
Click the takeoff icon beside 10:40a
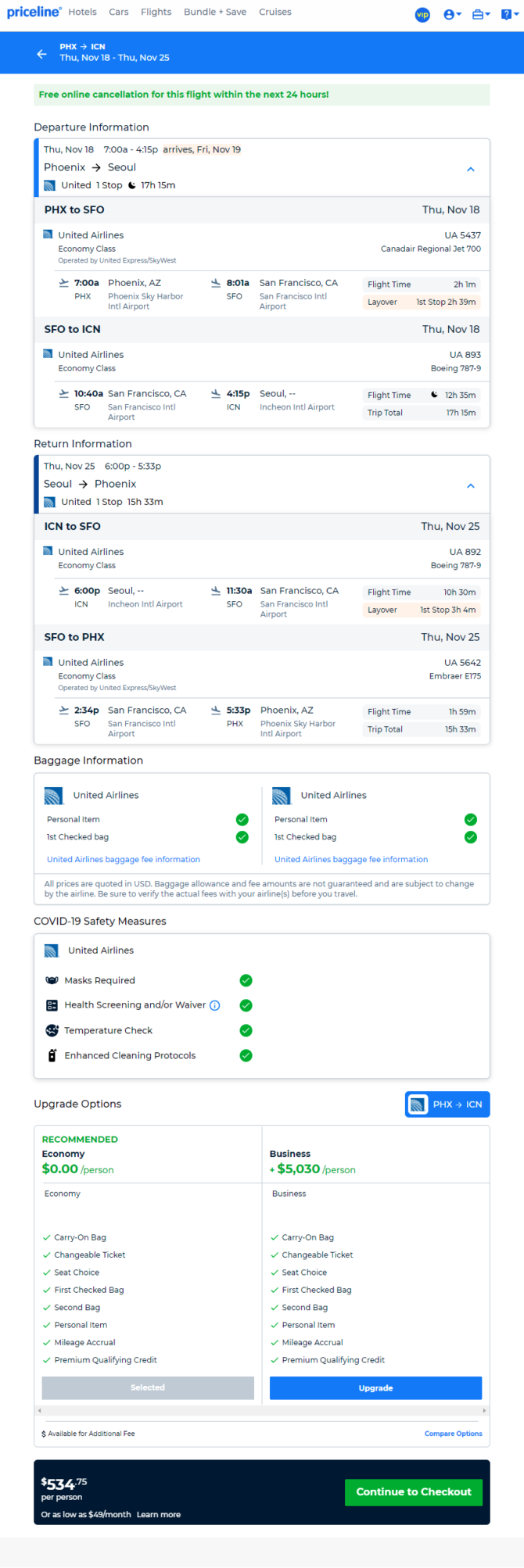click(64, 394)
